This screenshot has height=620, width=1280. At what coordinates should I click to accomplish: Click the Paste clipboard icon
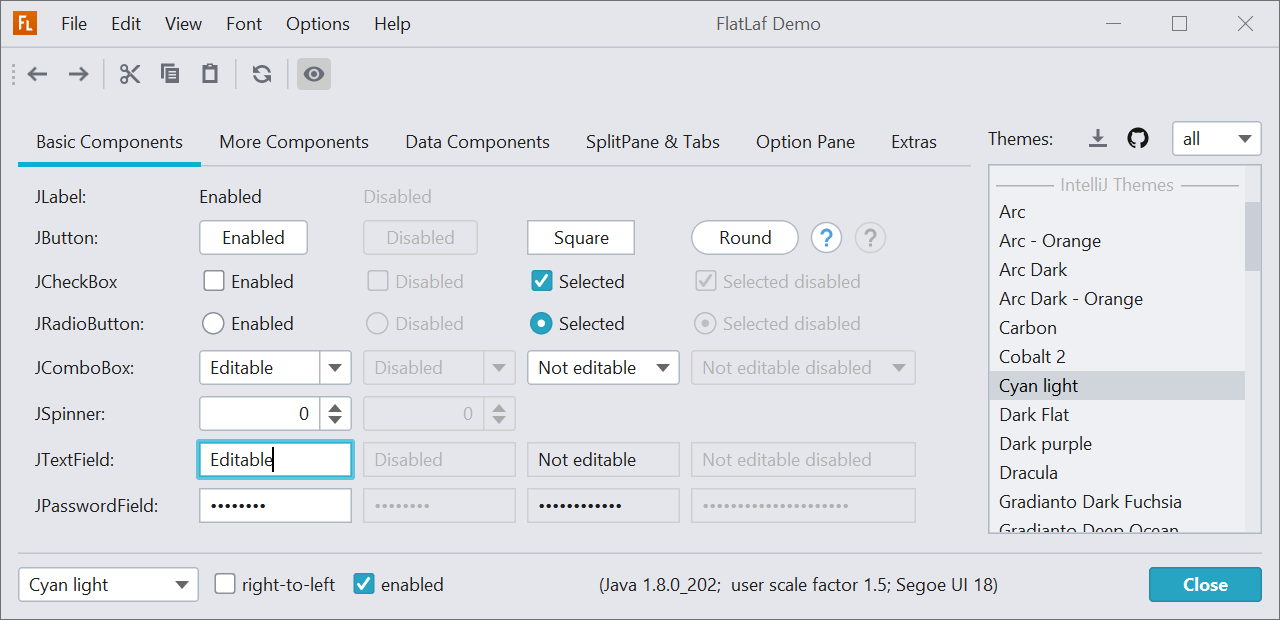210,74
